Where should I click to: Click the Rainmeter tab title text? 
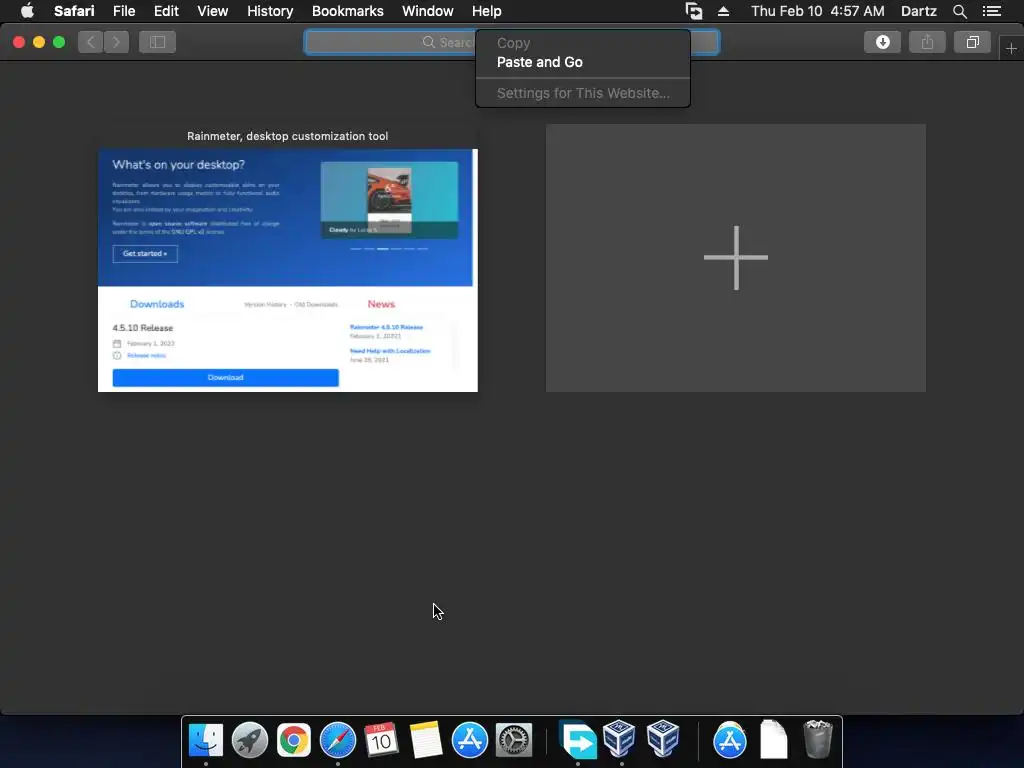[x=287, y=136]
